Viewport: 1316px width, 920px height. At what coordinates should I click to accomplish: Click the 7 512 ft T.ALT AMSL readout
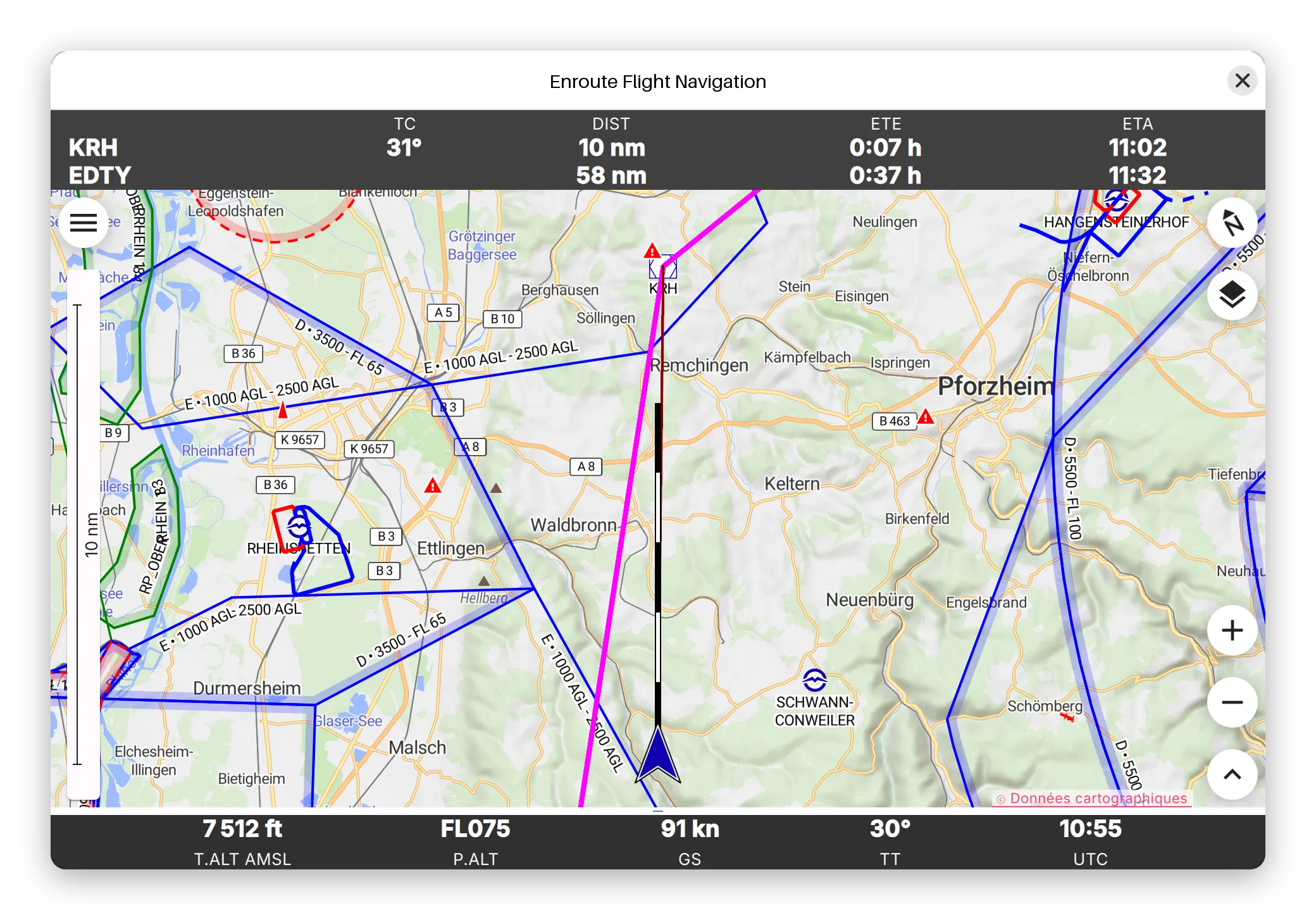[x=242, y=829]
